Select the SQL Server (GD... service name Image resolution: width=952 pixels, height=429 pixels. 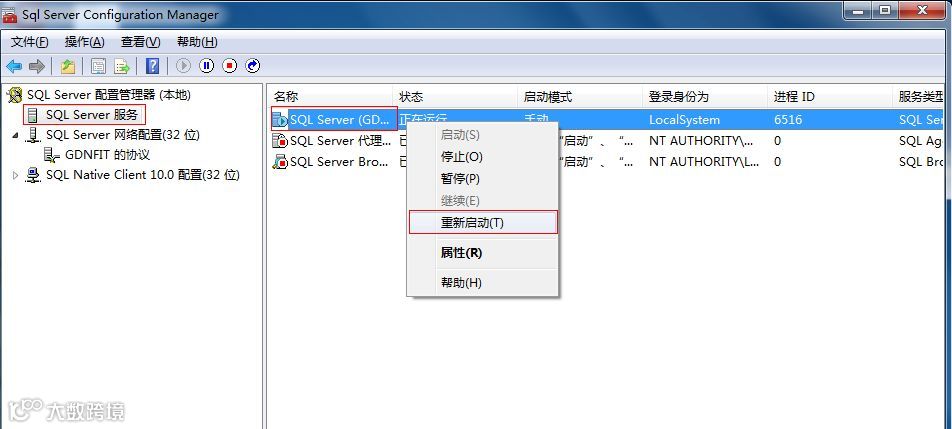pos(339,120)
